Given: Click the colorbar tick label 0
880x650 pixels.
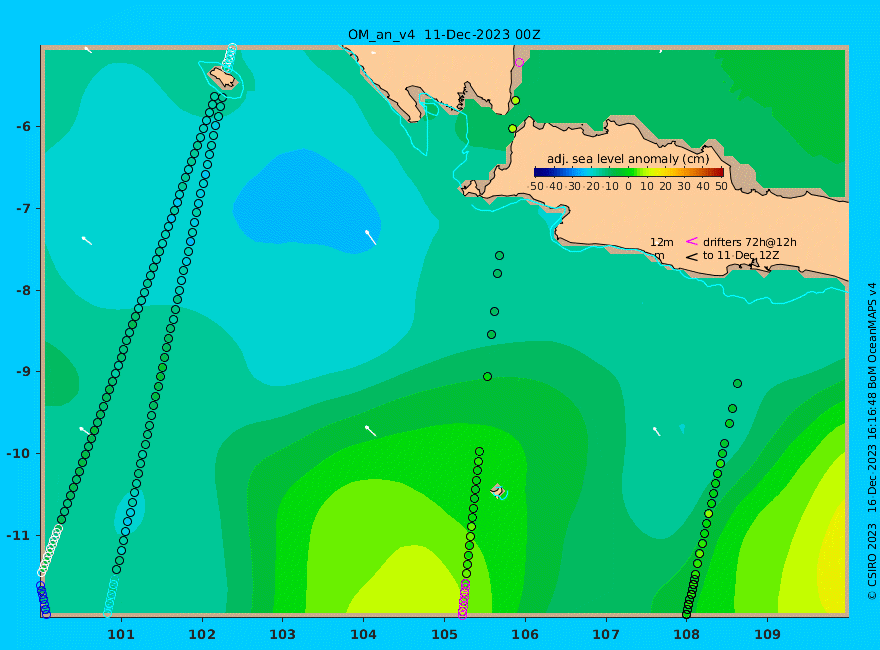Looking at the screenshot, I should 628,186.
